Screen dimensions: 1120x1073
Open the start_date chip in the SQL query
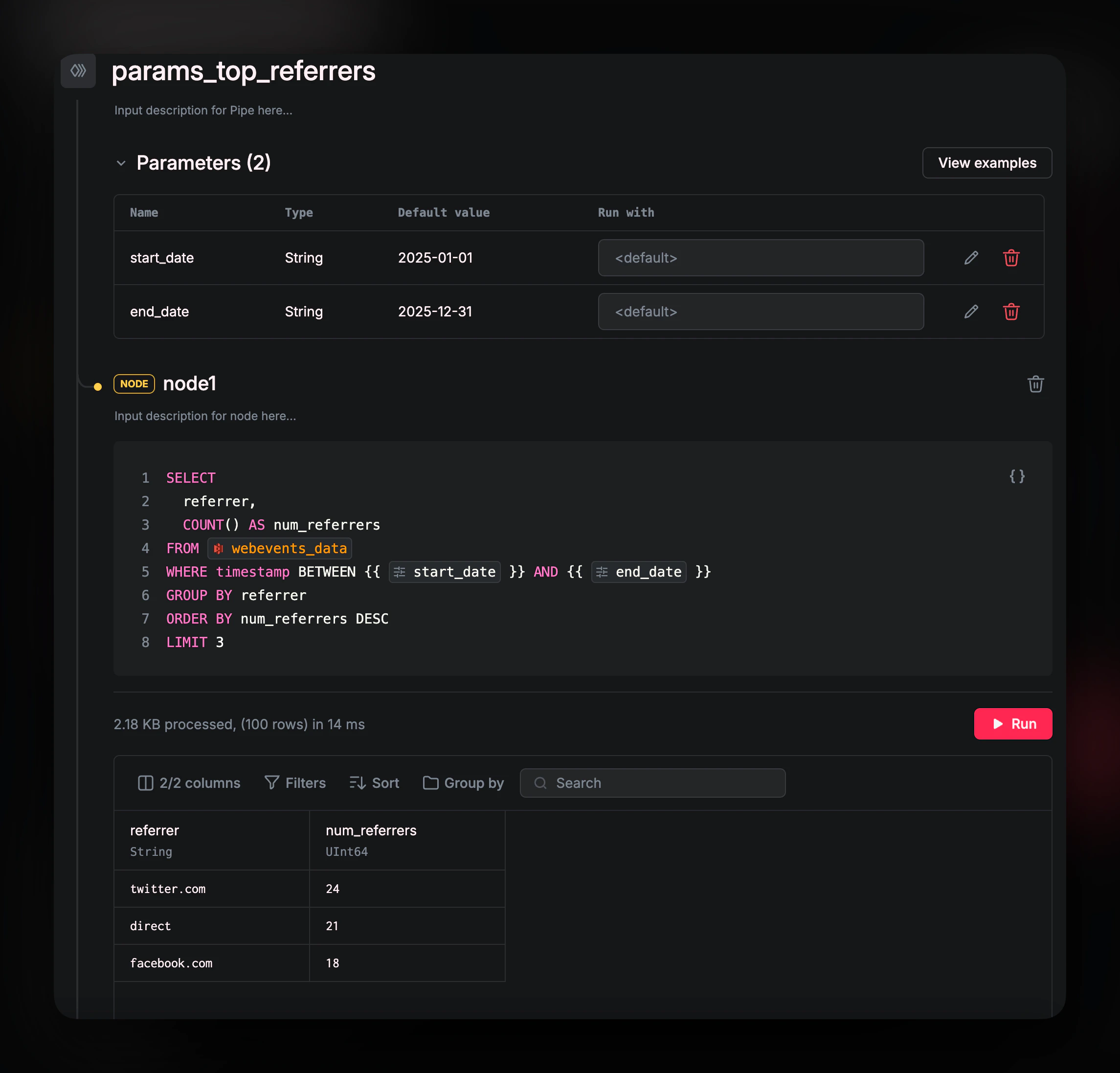pyautogui.click(x=445, y=571)
